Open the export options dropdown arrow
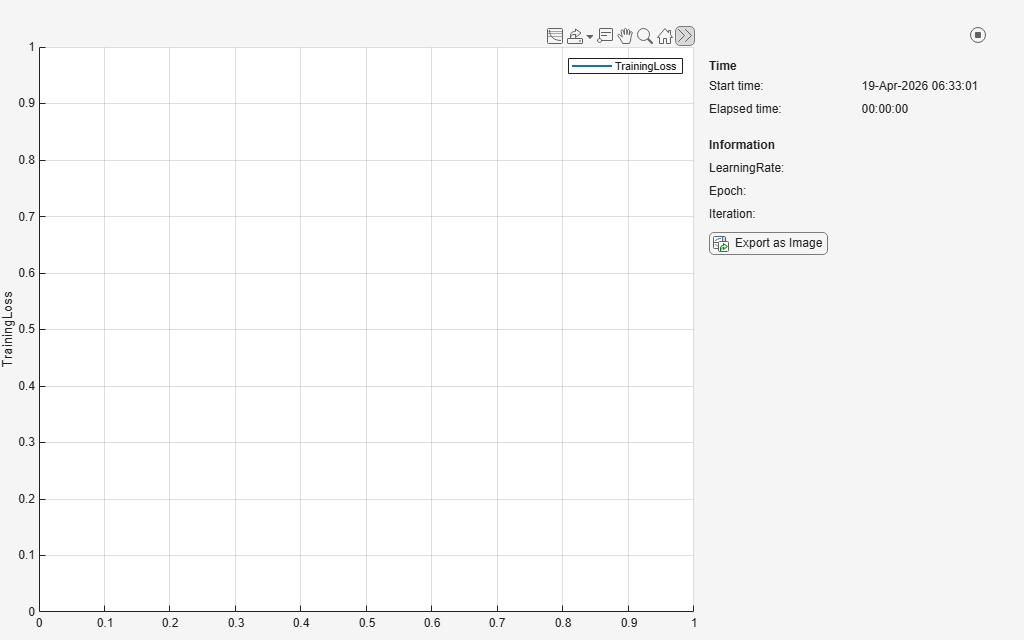The height and width of the screenshot is (640, 1024). click(x=590, y=36)
